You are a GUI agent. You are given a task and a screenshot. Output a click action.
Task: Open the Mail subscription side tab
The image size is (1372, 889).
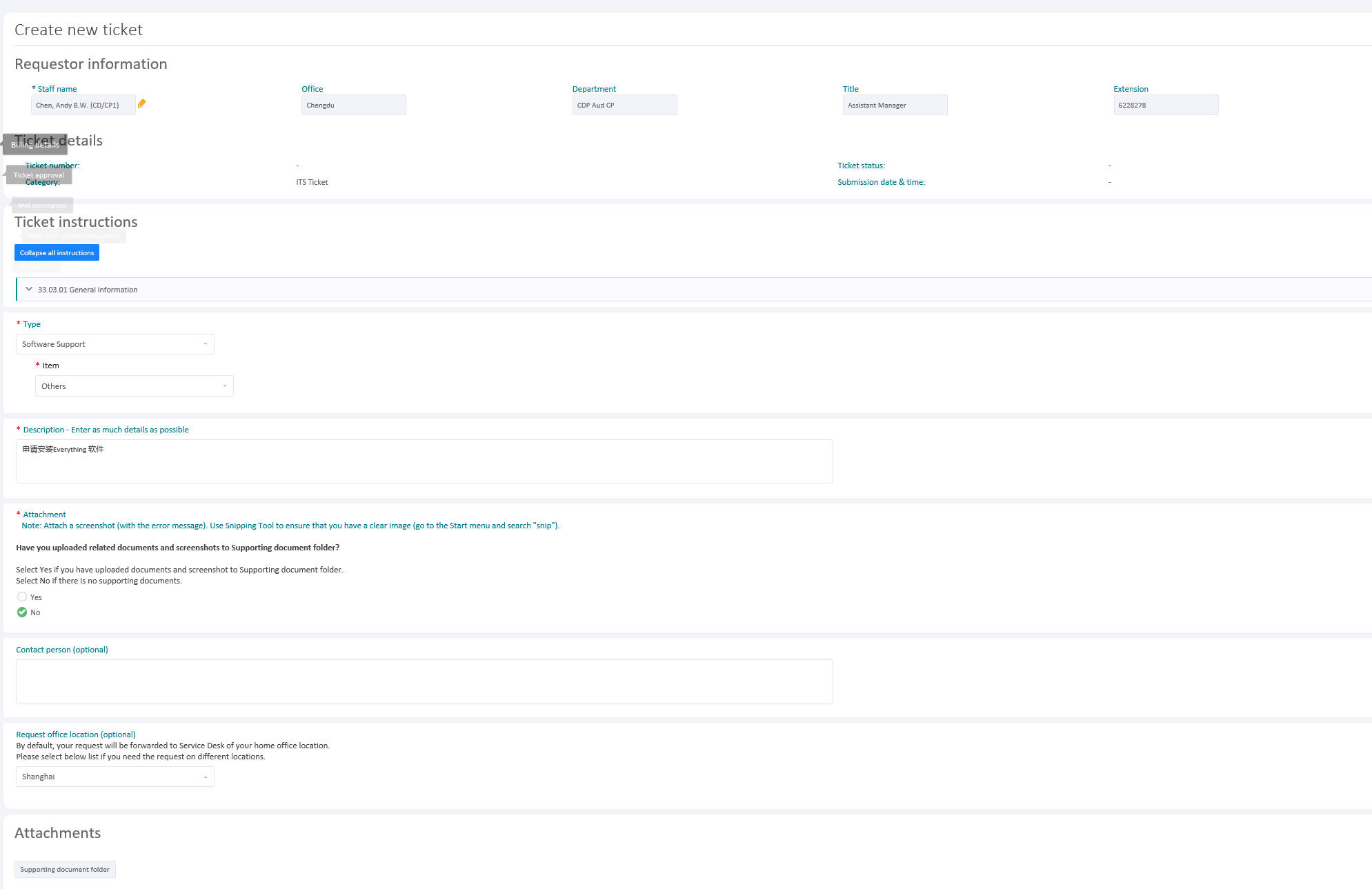tap(42, 206)
